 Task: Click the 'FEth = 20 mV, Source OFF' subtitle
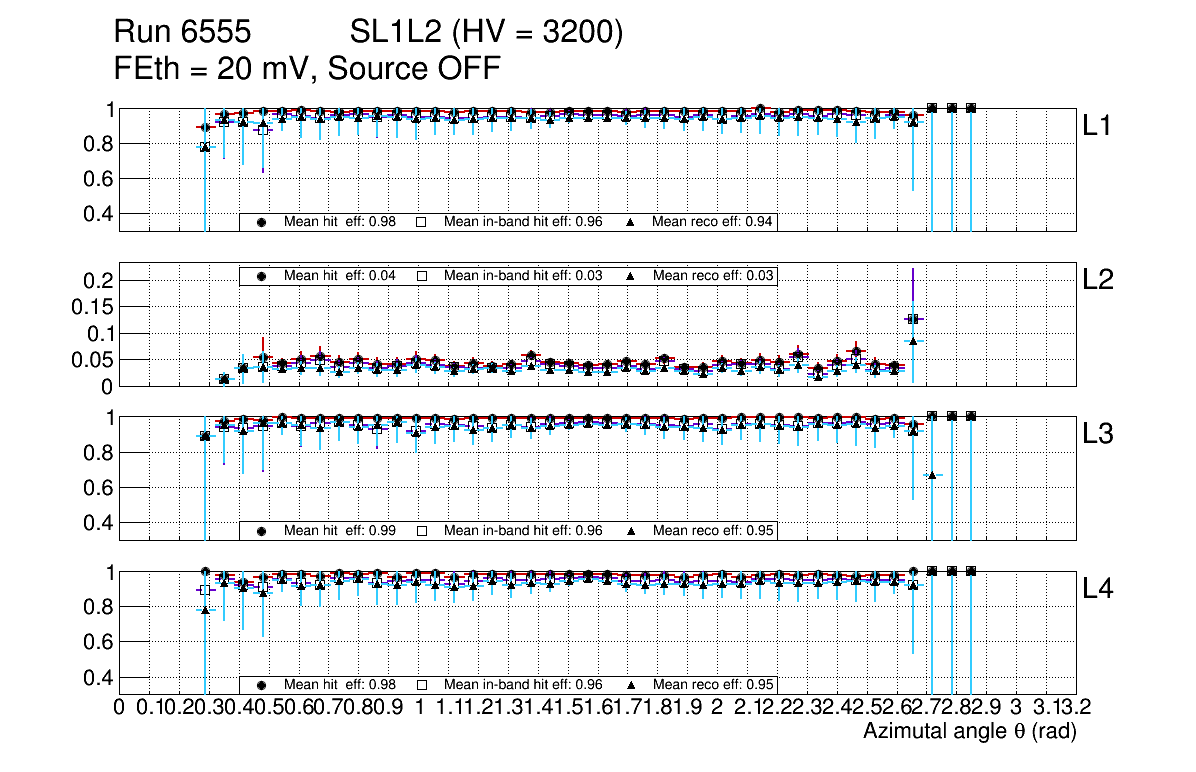(x=306, y=69)
